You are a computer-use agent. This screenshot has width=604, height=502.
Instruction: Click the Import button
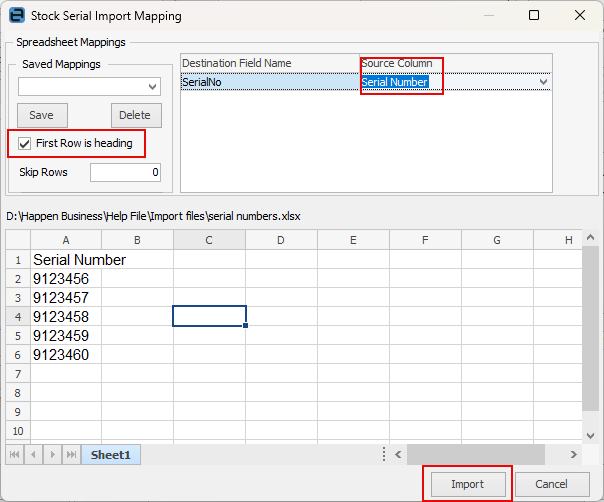click(468, 484)
